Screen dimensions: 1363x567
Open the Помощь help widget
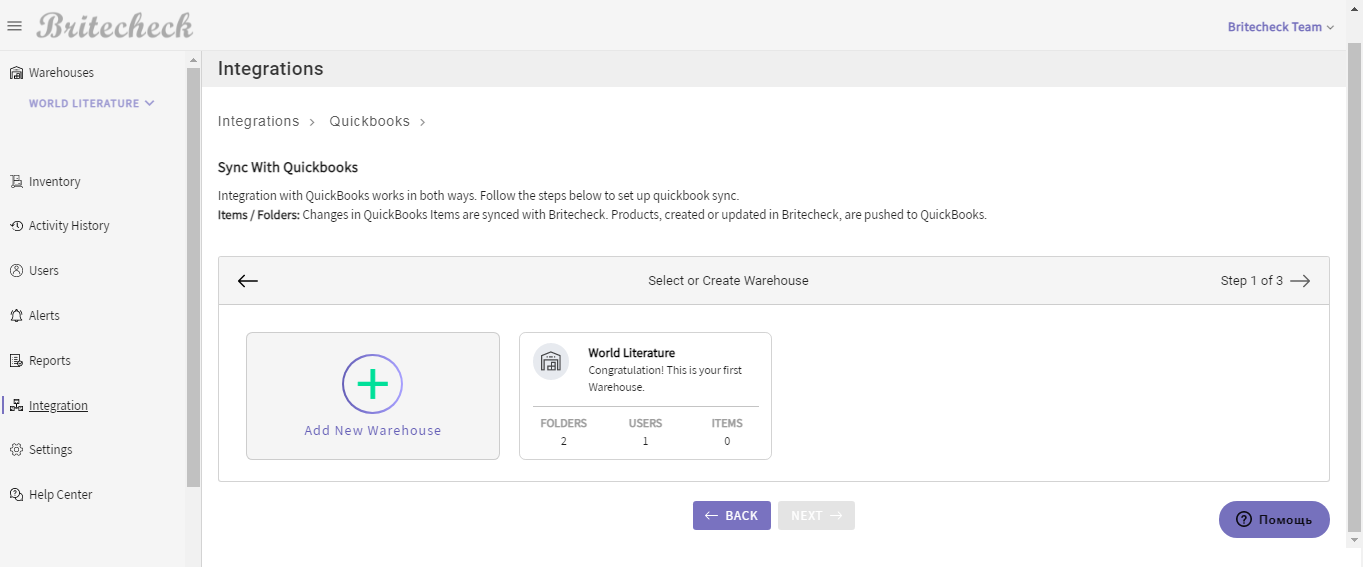[x=1273, y=520]
